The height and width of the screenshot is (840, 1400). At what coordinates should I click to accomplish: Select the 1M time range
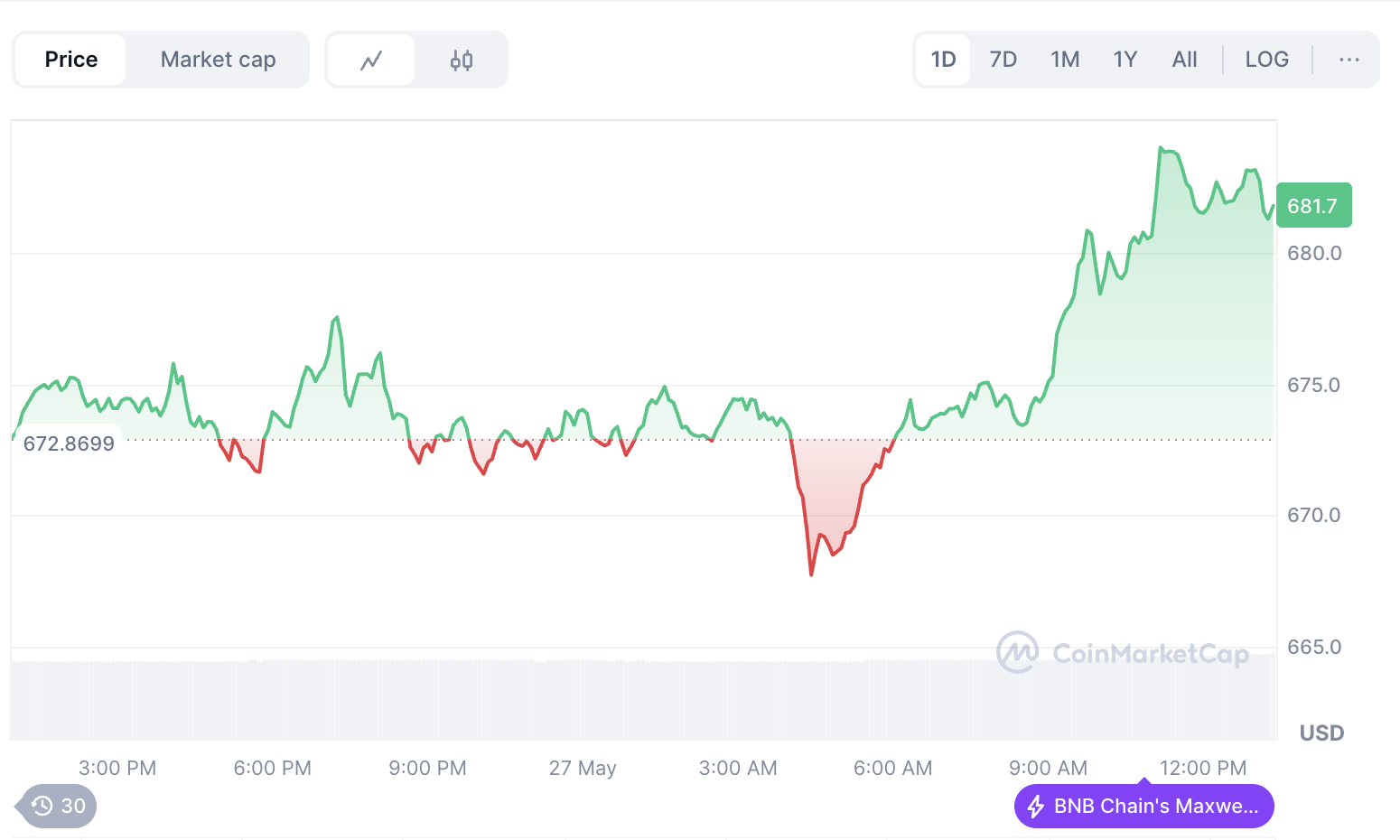1065,60
